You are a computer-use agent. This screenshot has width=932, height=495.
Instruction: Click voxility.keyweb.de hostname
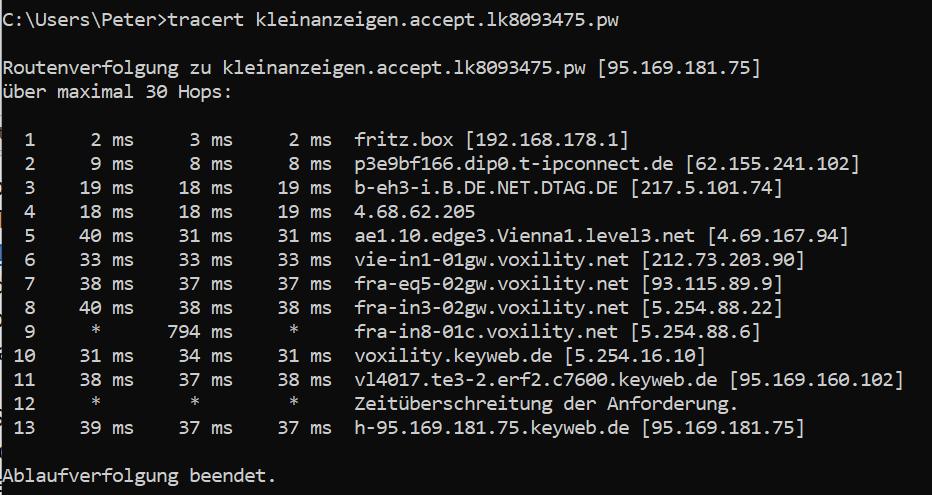coord(454,356)
